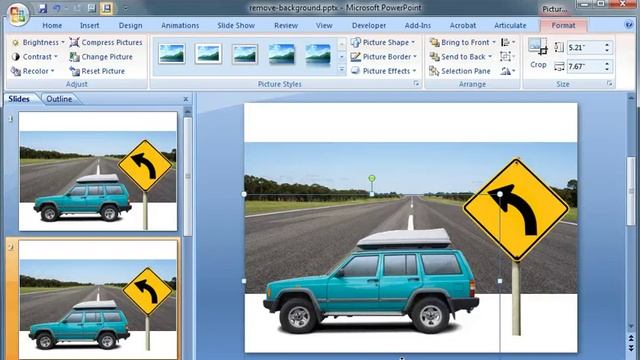Switch to the Review tab
This screenshot has width=640, height=360.
coord(286,25)
